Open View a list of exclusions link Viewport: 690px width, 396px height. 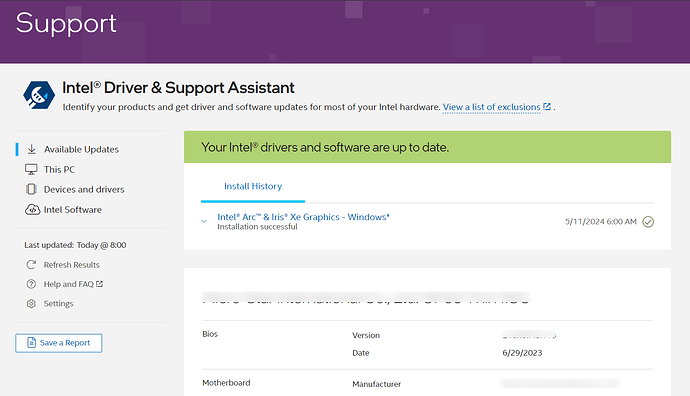click(491, 107)
